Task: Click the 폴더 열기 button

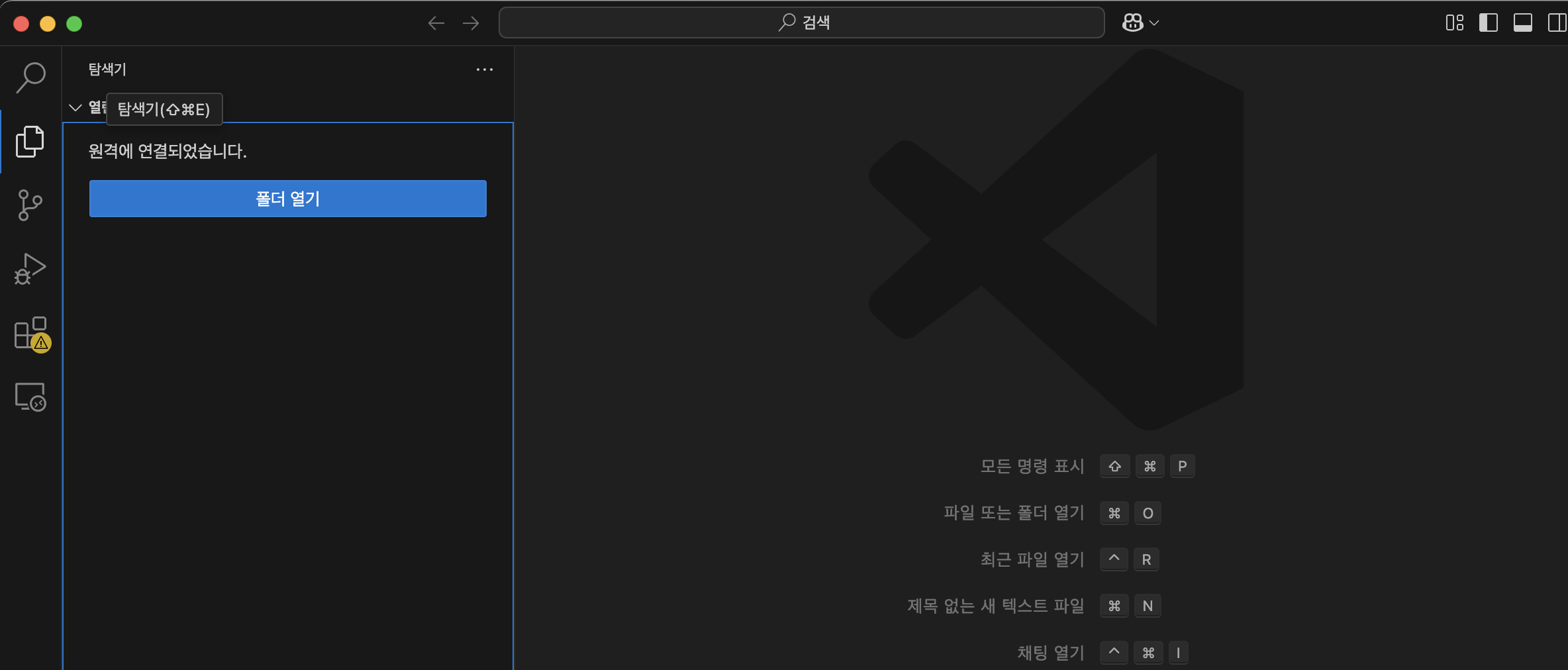Action: [x=288, y=199]
